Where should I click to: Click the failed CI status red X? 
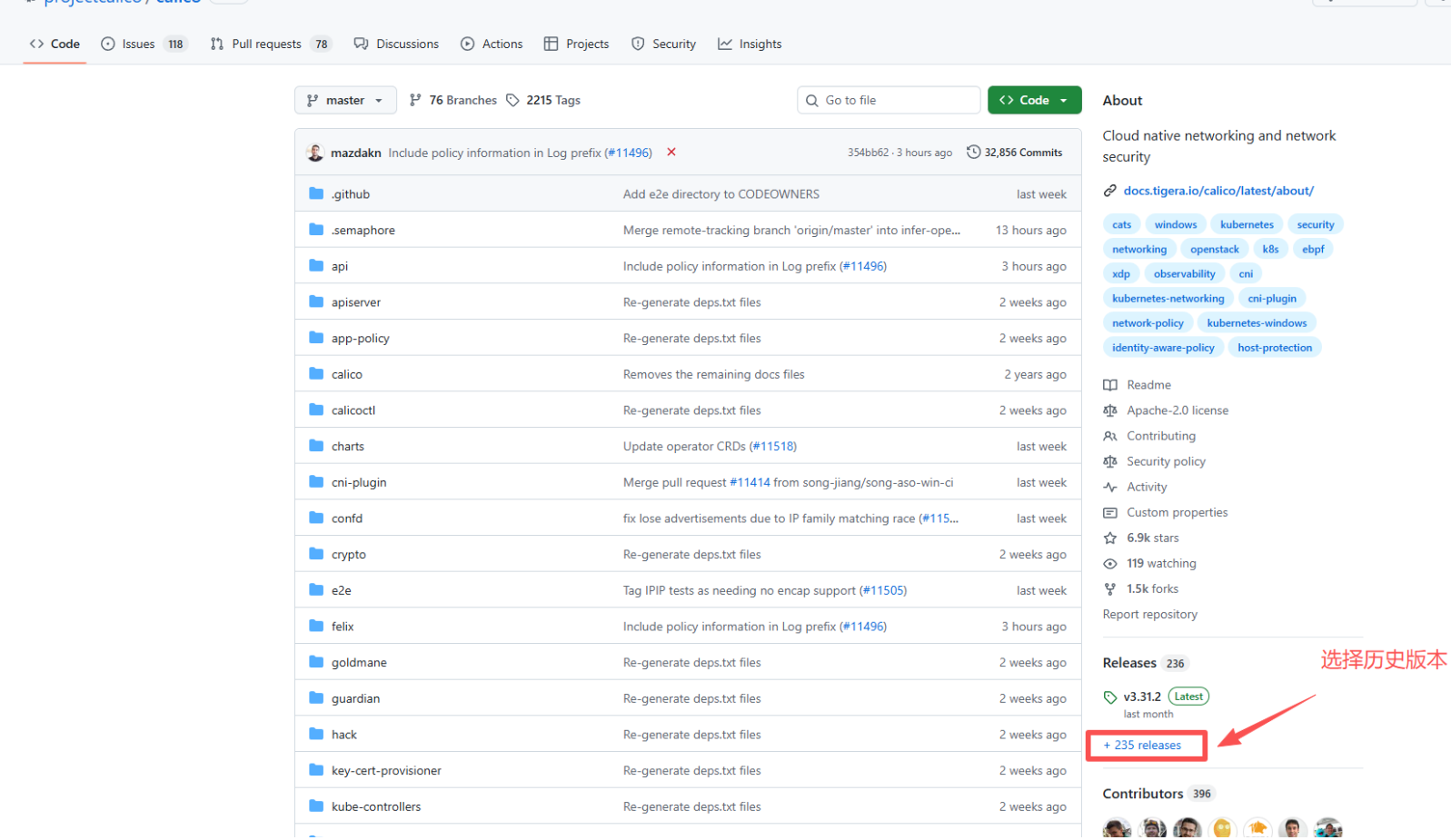tap(671, 152)
